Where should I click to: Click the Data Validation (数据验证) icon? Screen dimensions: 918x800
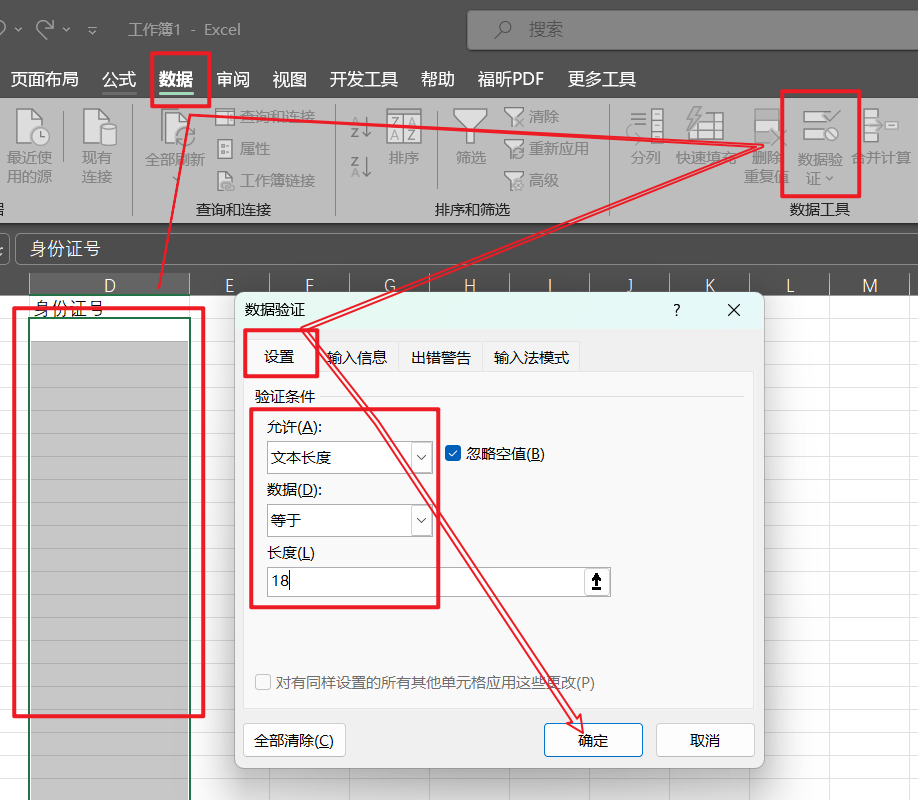click(x=820, y=127)
